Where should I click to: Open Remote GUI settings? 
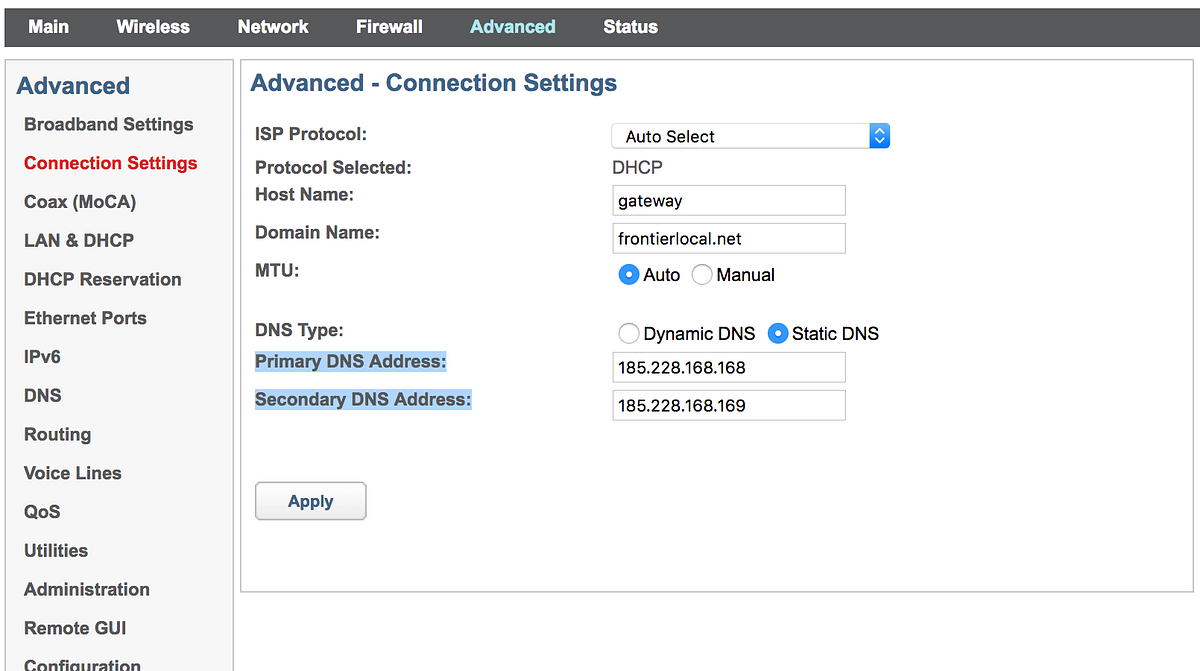tap(74, 628)
